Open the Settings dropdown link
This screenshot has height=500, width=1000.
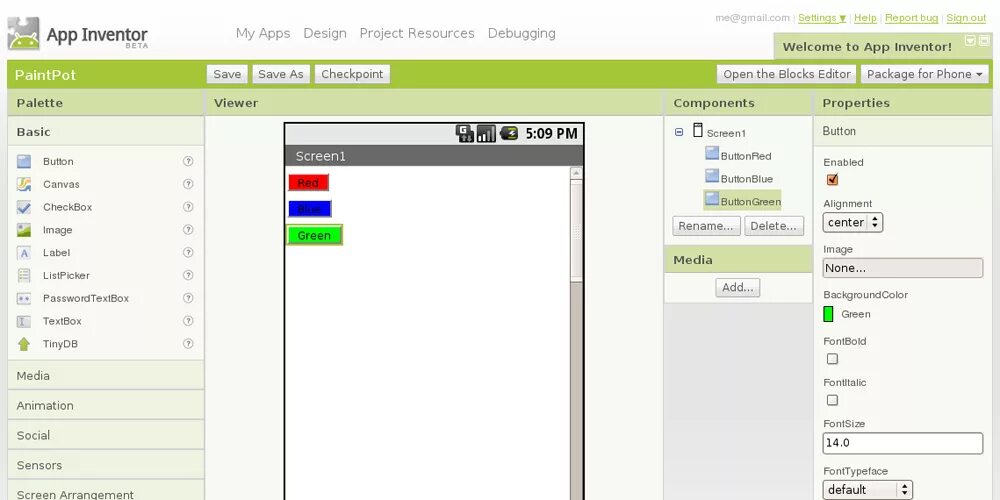click(x=822, y=18)
